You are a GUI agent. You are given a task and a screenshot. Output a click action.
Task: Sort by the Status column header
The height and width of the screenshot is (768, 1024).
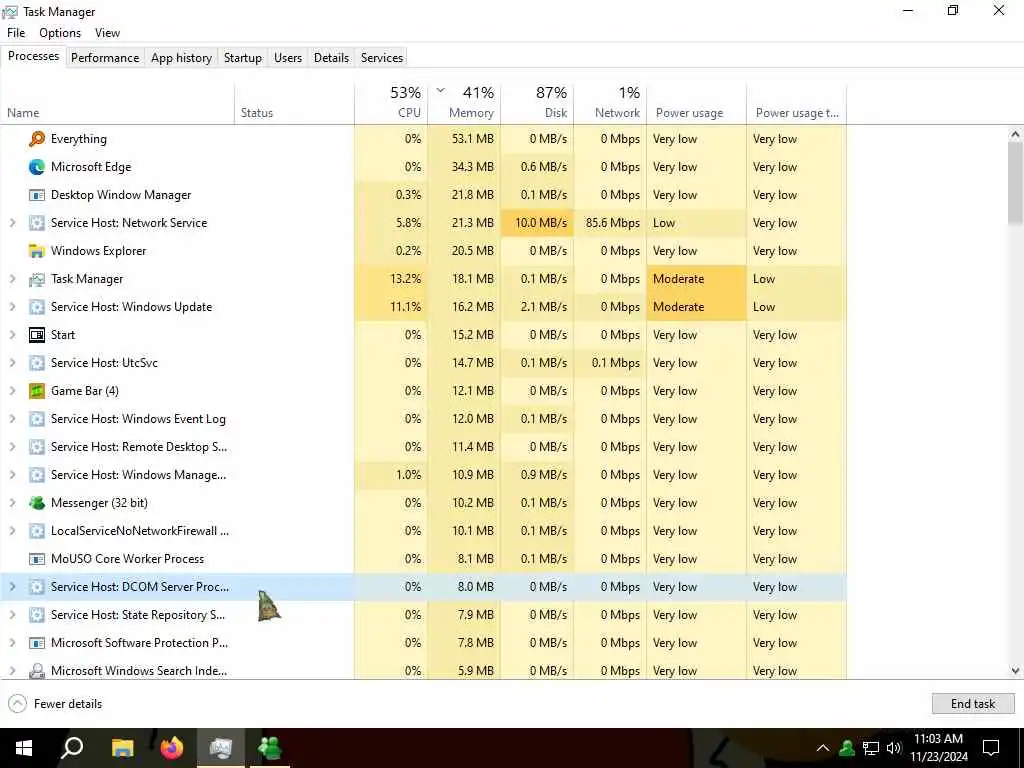tap(295, 103)
